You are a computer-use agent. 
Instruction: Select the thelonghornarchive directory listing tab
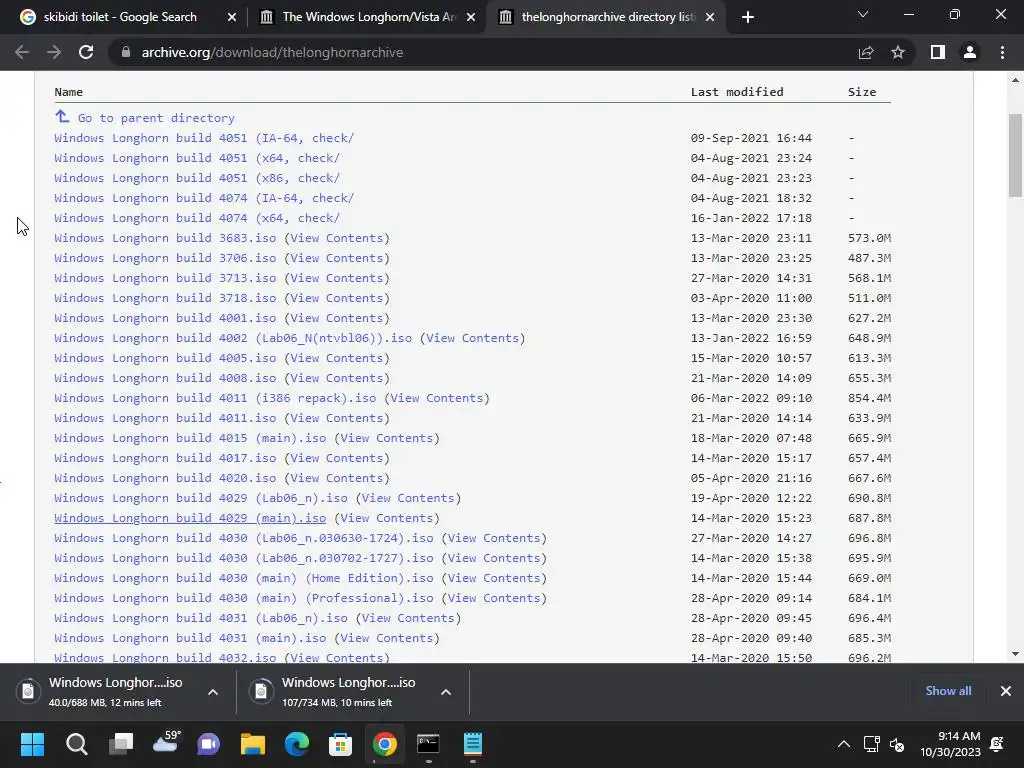[x=608, y=17]
